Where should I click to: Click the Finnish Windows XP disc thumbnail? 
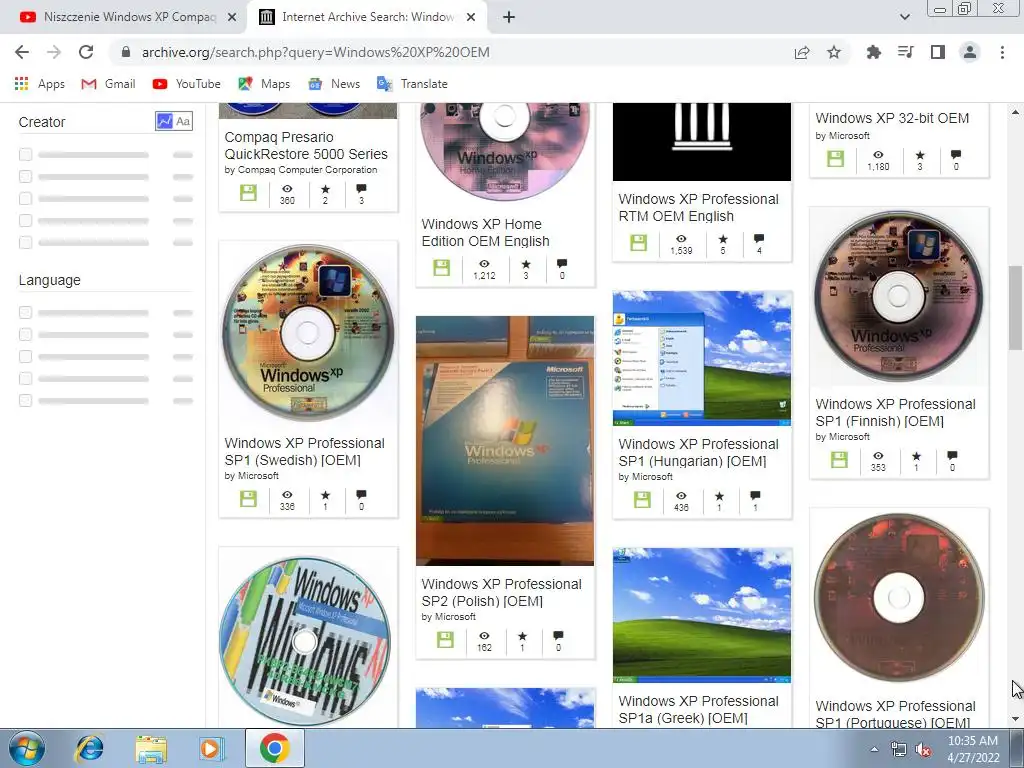coord(899,296)
